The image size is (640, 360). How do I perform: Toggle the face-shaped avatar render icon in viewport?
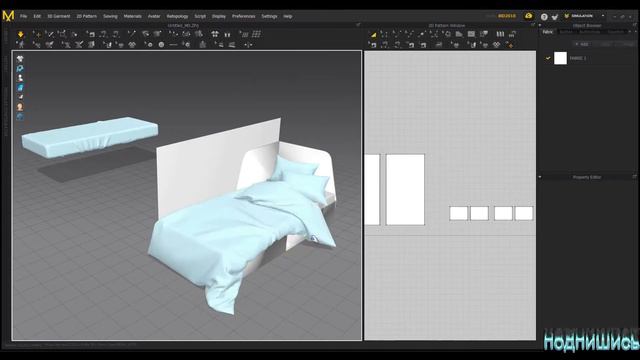click(20, 107)
